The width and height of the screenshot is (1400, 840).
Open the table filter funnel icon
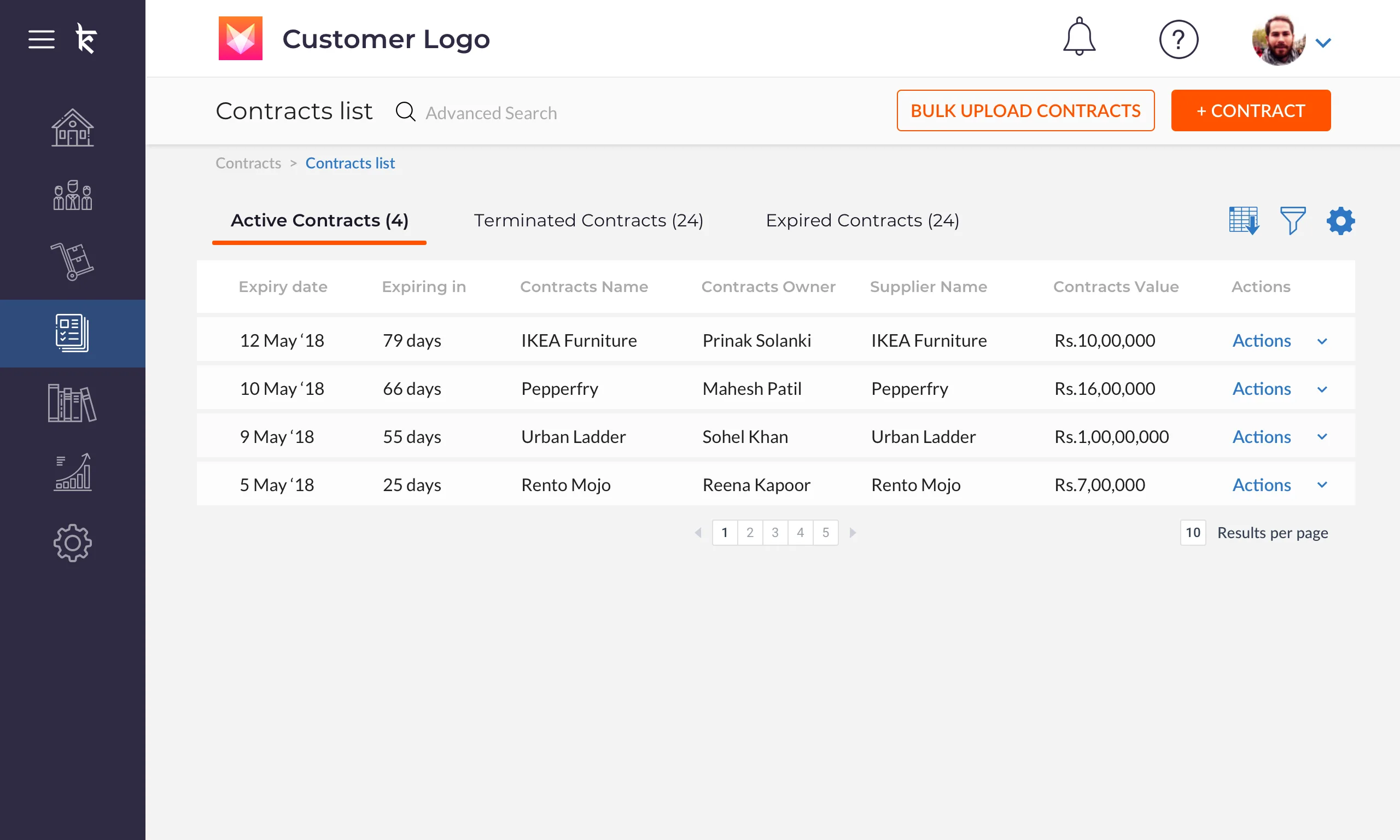pyautogui.click(x=1292, y=221)
